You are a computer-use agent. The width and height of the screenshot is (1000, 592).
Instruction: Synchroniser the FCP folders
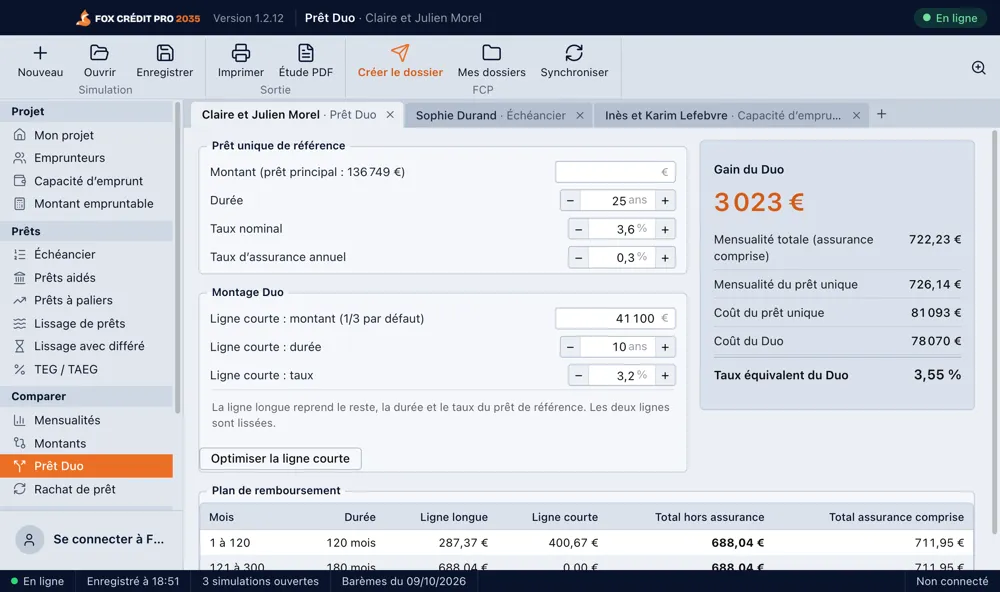pos(574,61)
